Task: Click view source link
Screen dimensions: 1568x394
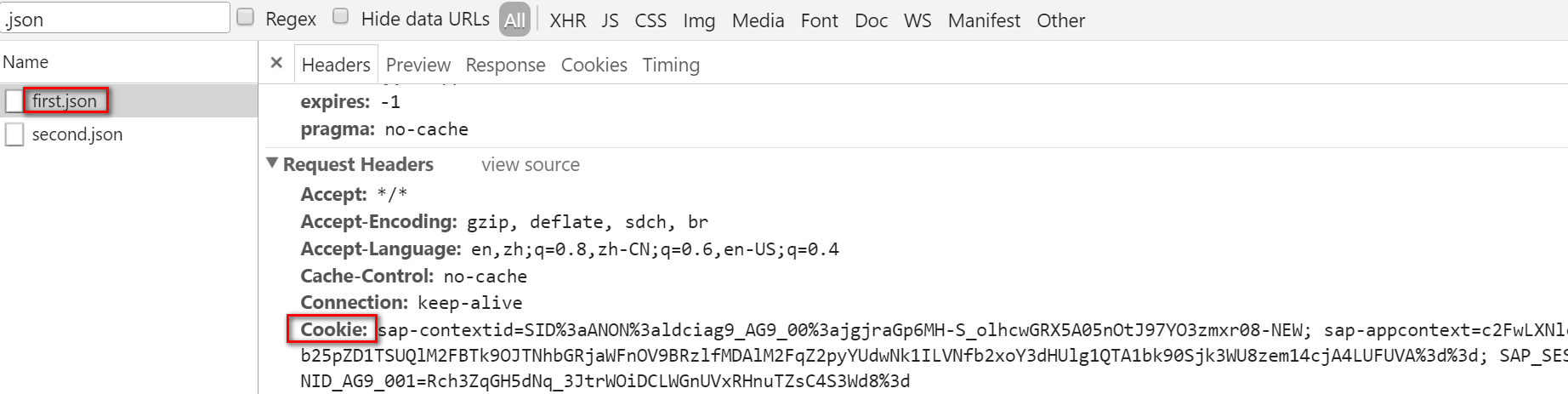Action: click(531, 165)
